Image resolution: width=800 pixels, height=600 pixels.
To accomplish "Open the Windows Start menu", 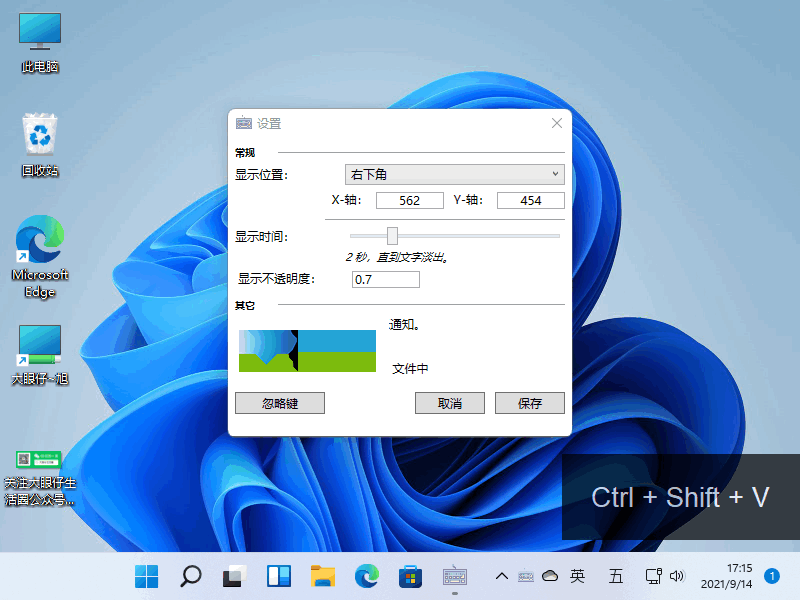I will pos(146,576).
